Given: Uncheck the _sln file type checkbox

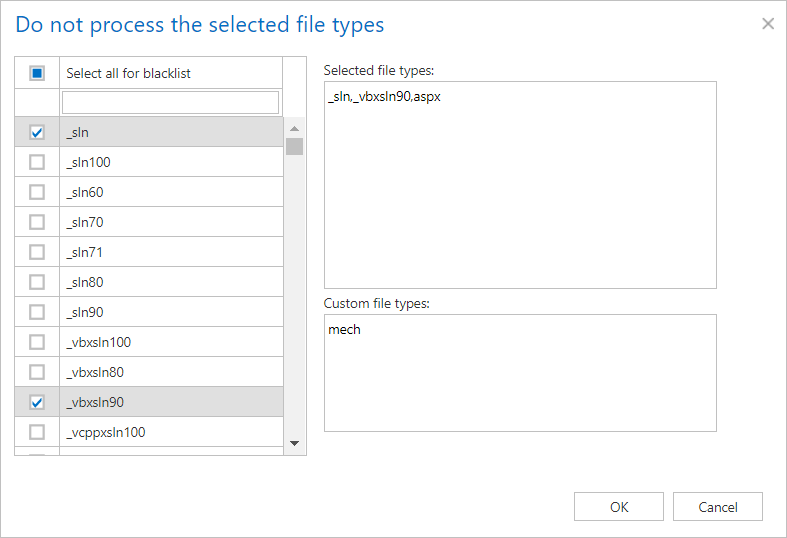Looking at the screenshot, I should (37, 132).
